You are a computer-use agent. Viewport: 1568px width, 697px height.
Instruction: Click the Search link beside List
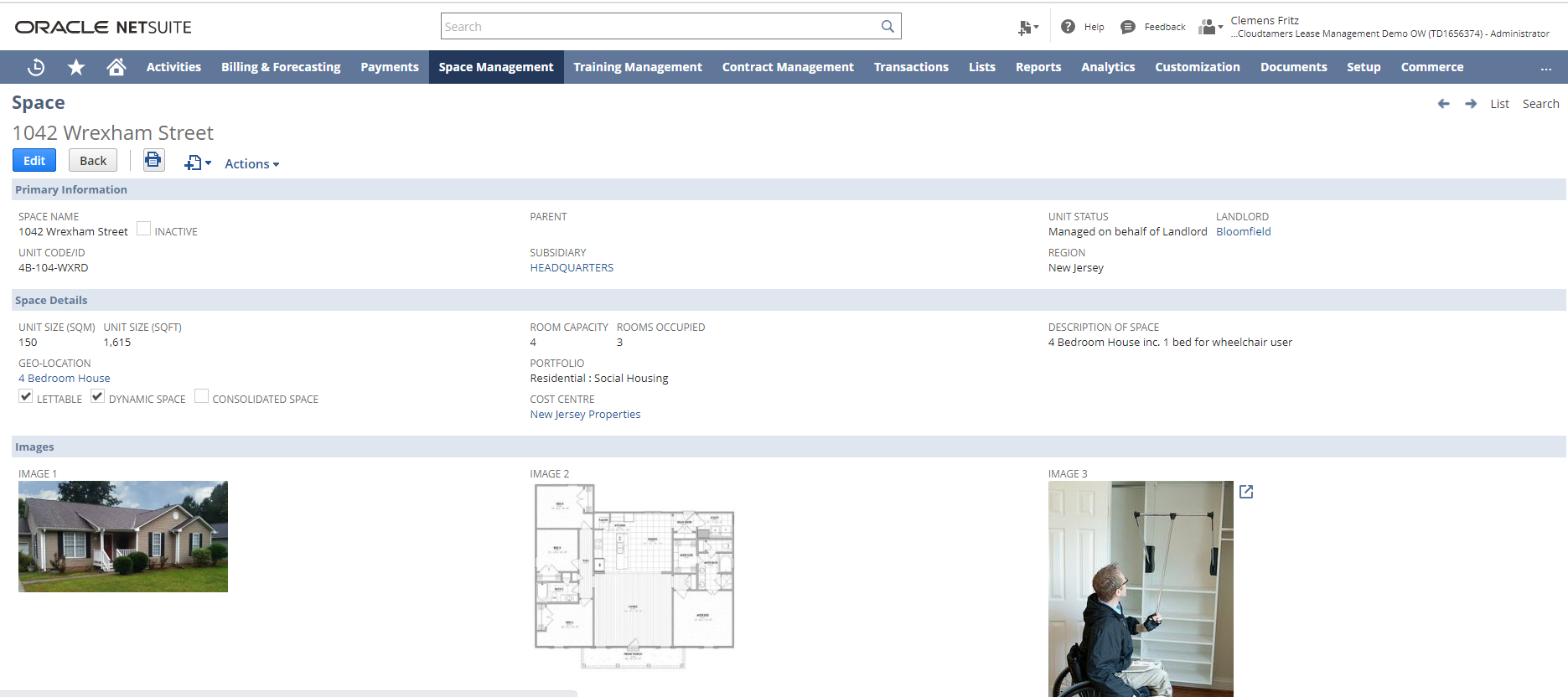pyautogui.click(x=1540, y=104)
